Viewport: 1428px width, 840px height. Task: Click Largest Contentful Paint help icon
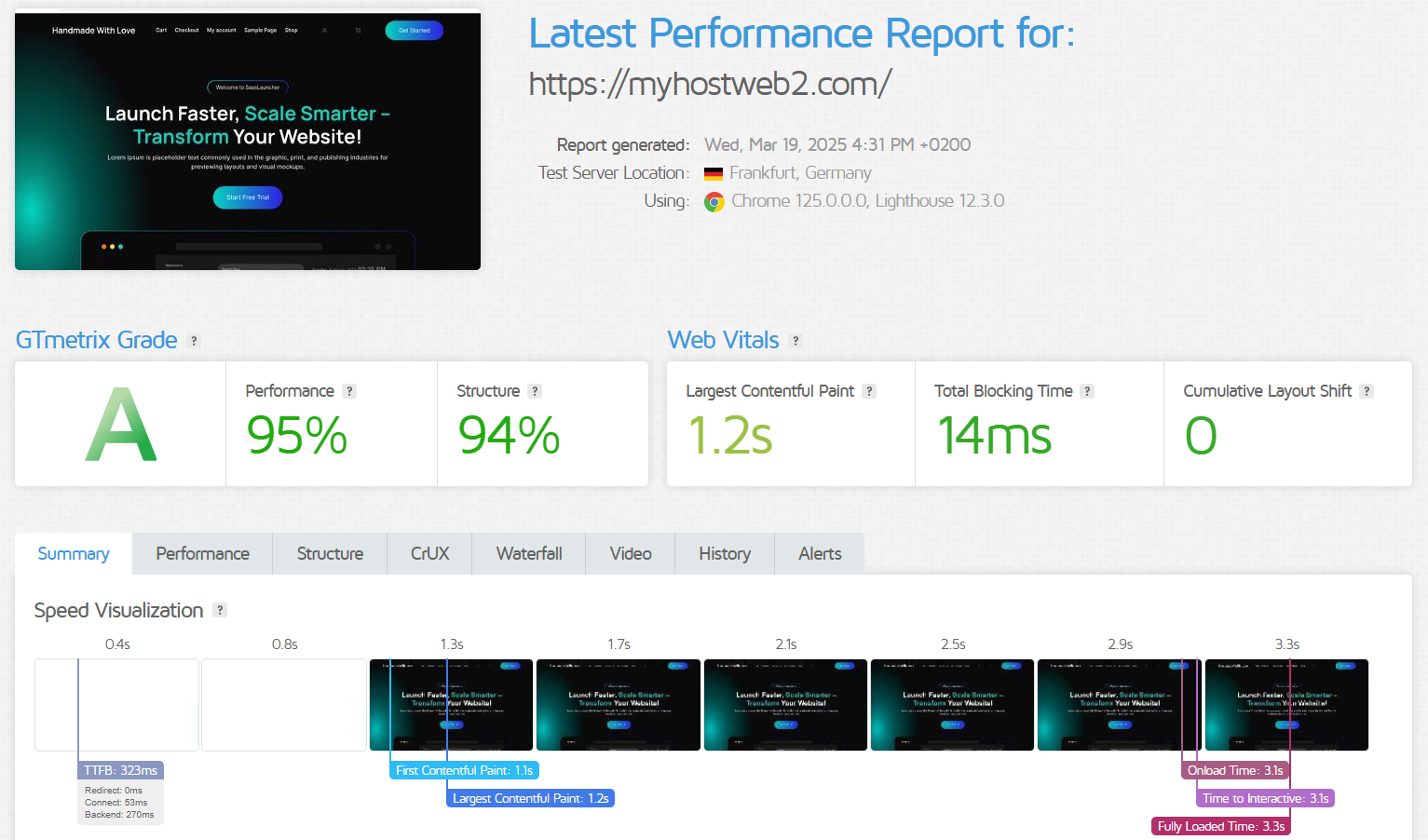[869, 391]
